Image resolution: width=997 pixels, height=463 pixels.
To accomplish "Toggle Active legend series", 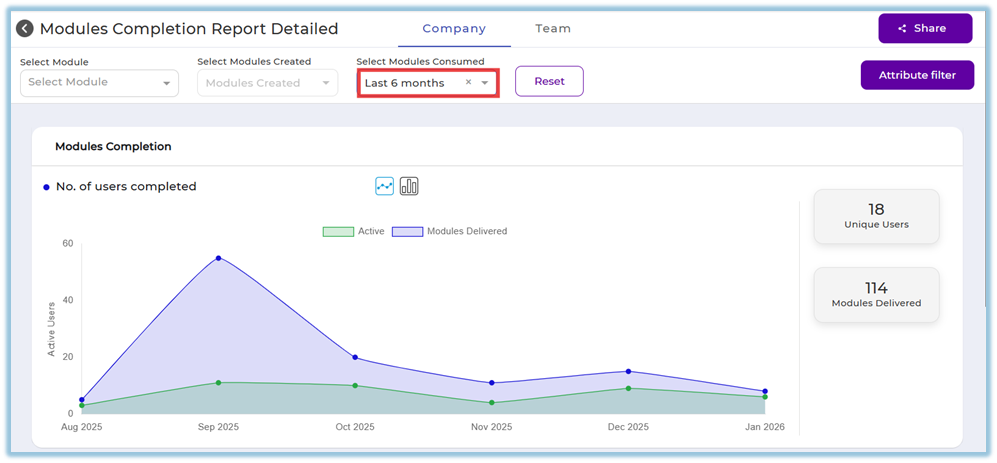I will click(x=353, y=231).
